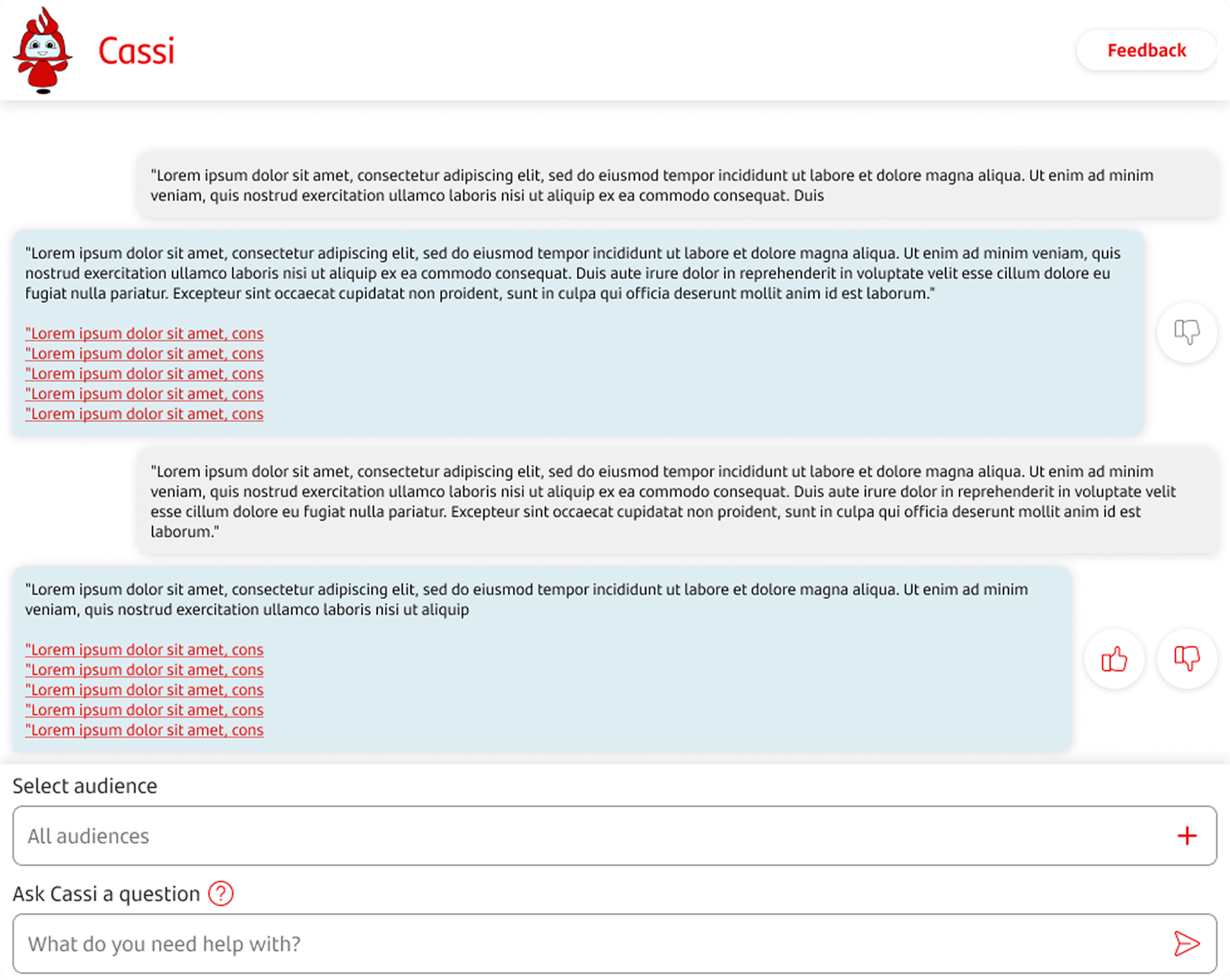Image resolution: width=1230 pixels, height=980 pixels.
Task: Open the All audiences dropdown
Action: click(614, 836)
